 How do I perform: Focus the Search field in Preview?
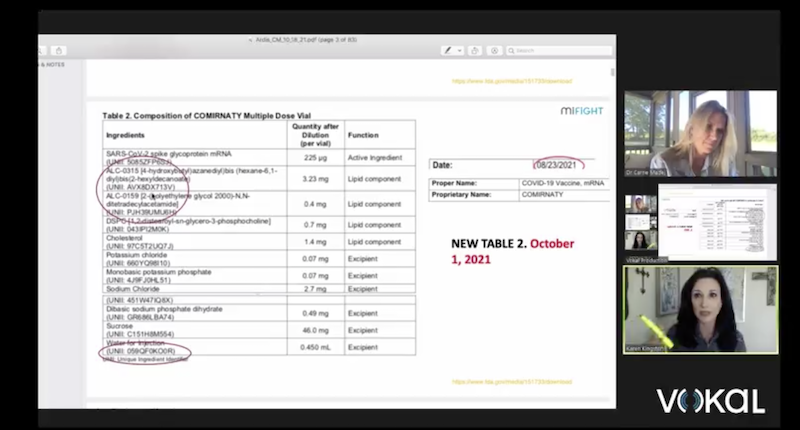(558, 50)
